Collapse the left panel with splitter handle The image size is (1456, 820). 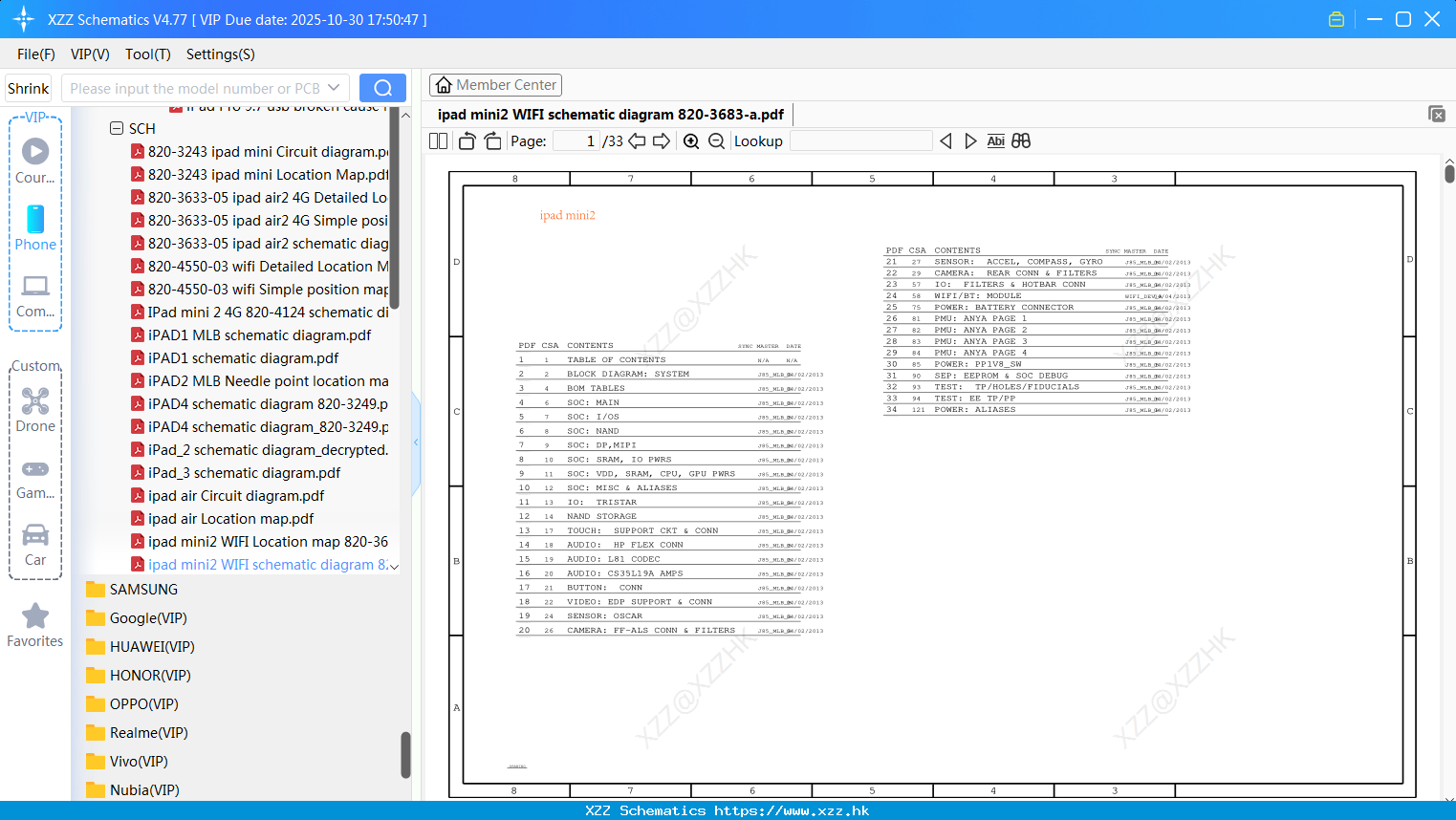tap(416, 442)
